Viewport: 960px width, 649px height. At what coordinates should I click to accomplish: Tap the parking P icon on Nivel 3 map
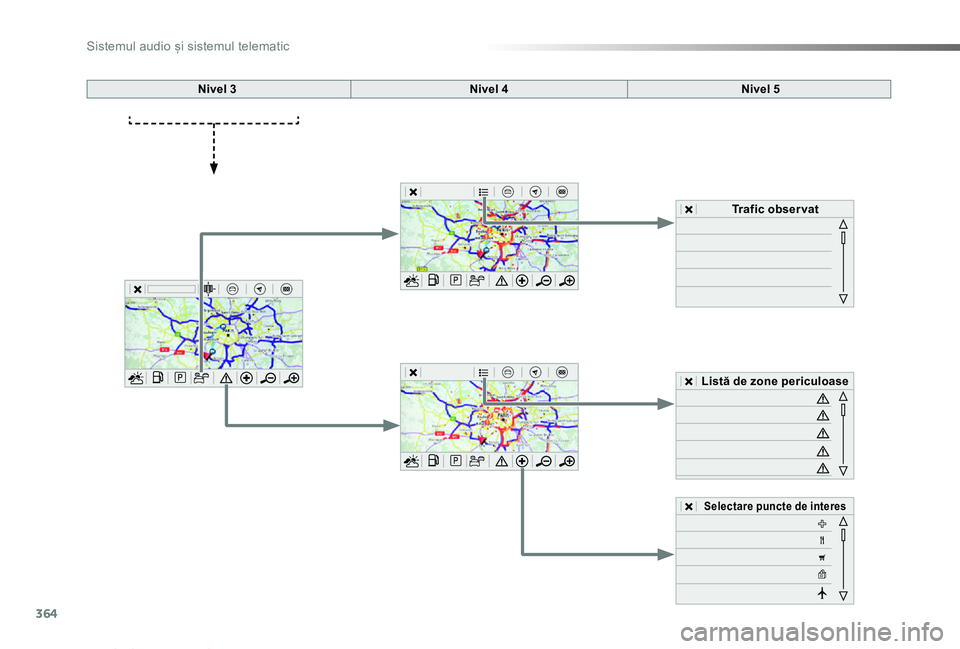180,378
